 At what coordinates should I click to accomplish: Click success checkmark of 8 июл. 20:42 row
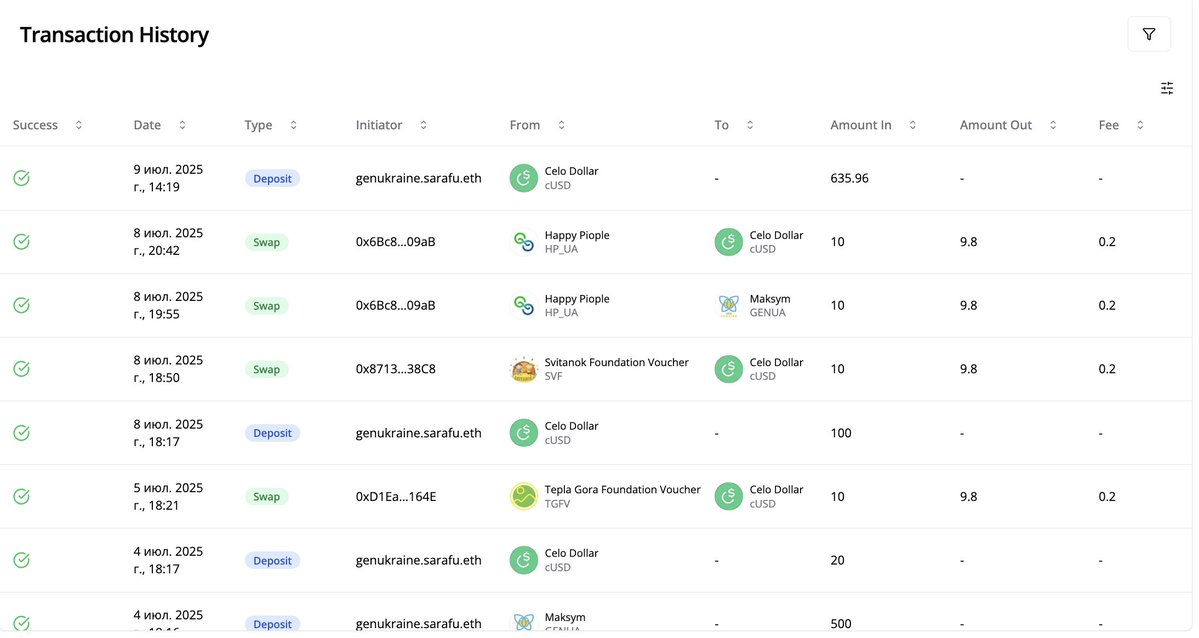(21, 242)
